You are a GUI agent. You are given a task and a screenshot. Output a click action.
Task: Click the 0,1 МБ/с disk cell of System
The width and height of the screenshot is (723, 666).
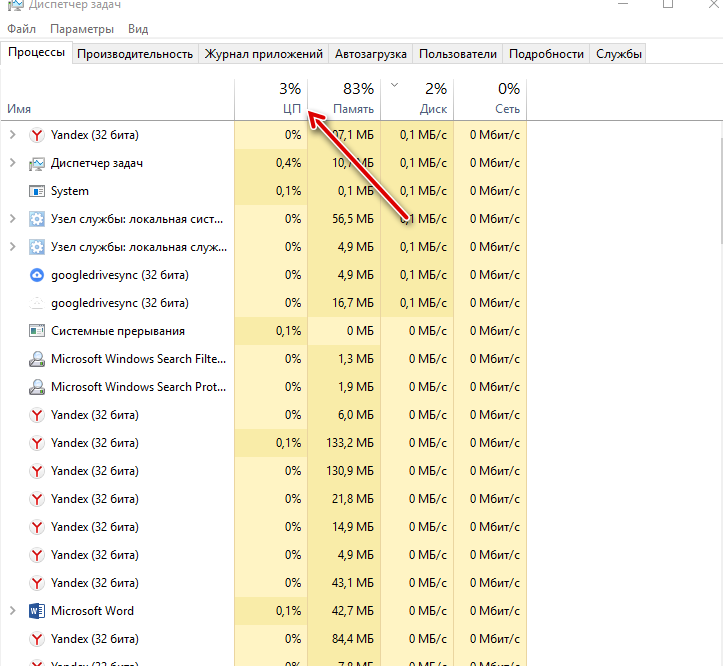(417, 190)
